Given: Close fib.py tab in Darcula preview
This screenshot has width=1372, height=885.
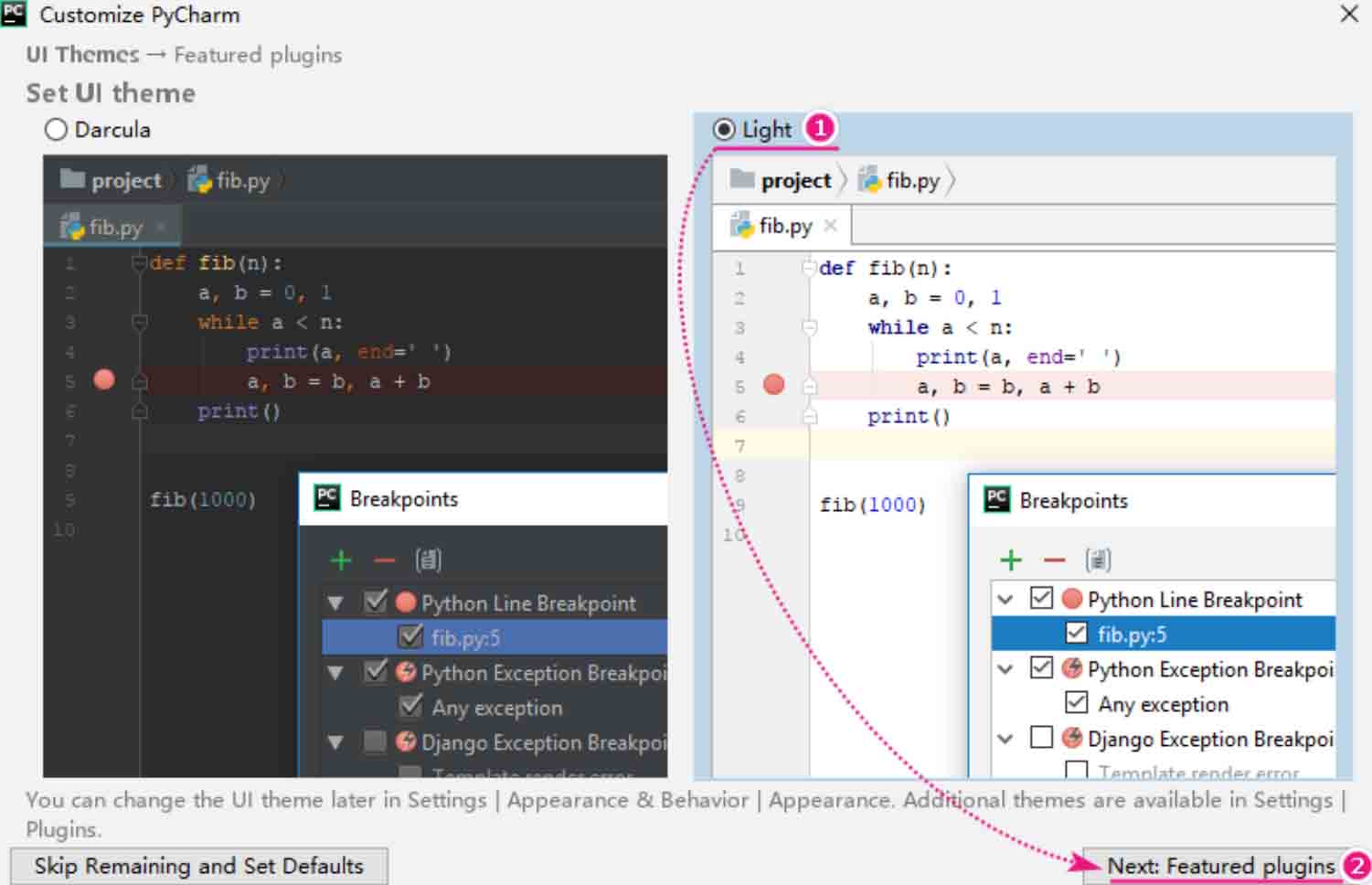Looking at the screenshot, I should coord(161,226).
